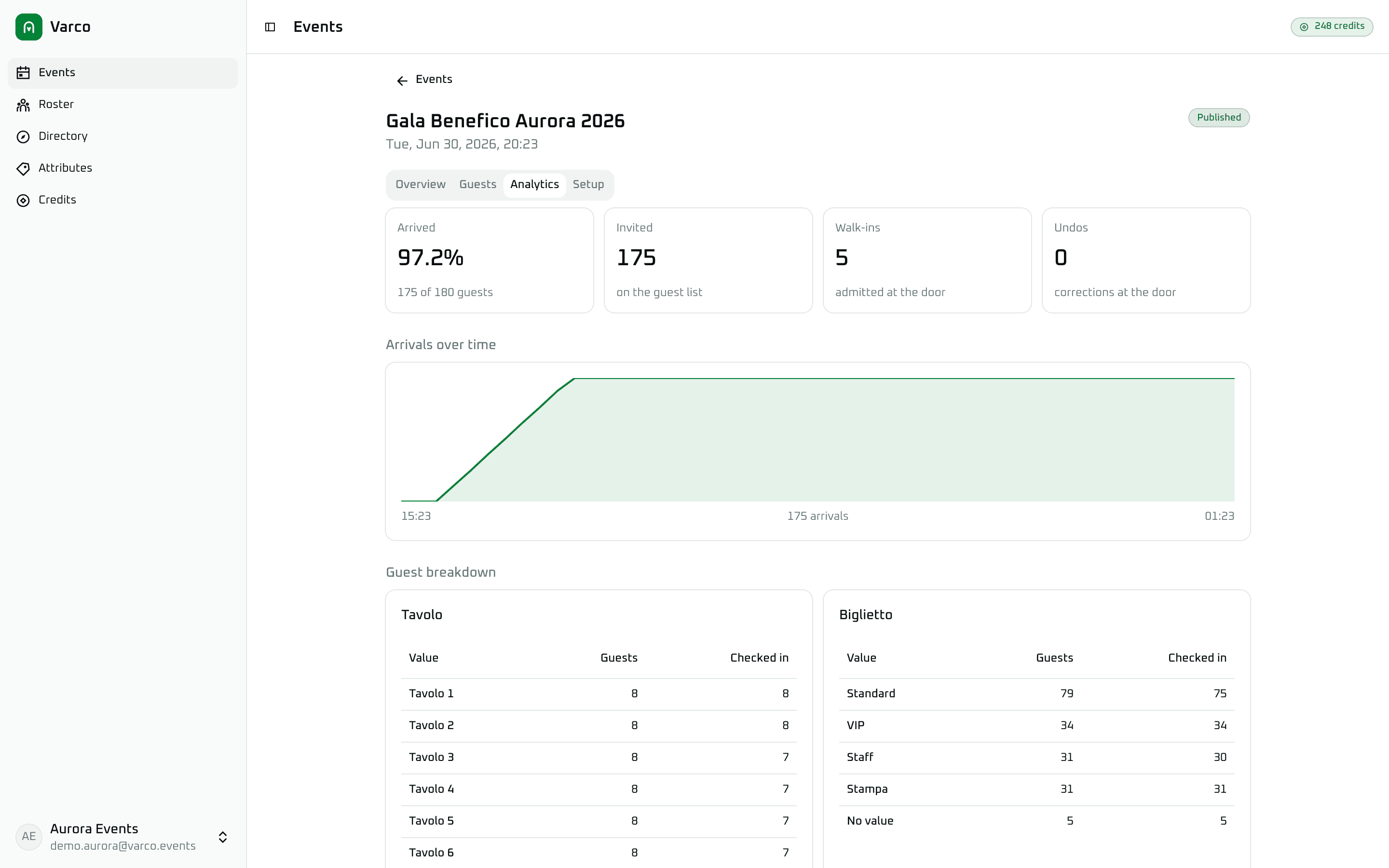Viewport: 1389px width, 868px height.
Task: Select the Analytics tab
Action: (x=534, y=184)
